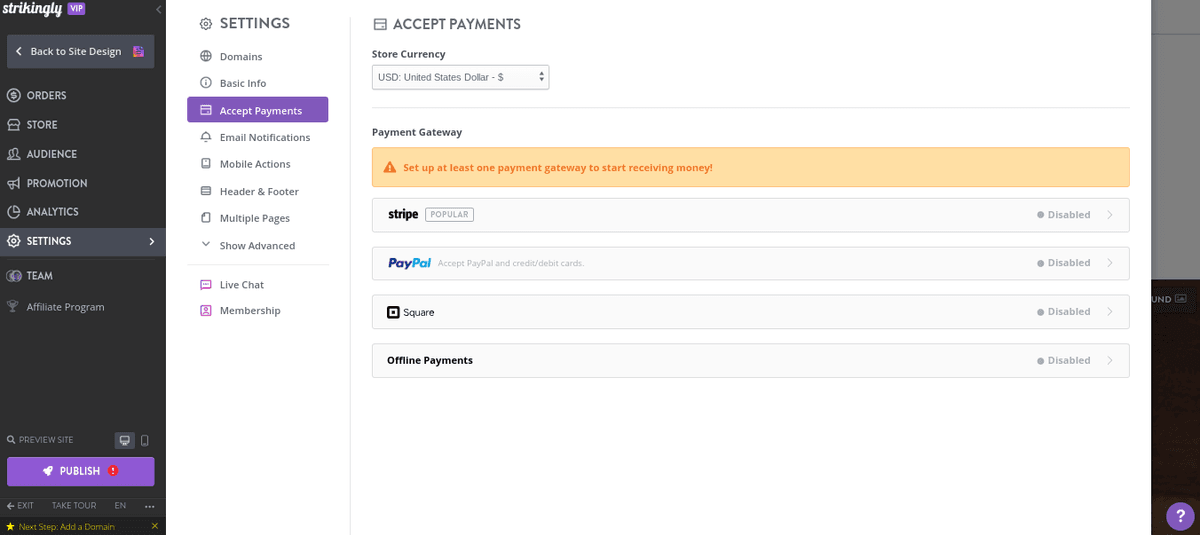1200x535 pixels.
Task: Open the help question mark button
Action: coord(1180,516)
